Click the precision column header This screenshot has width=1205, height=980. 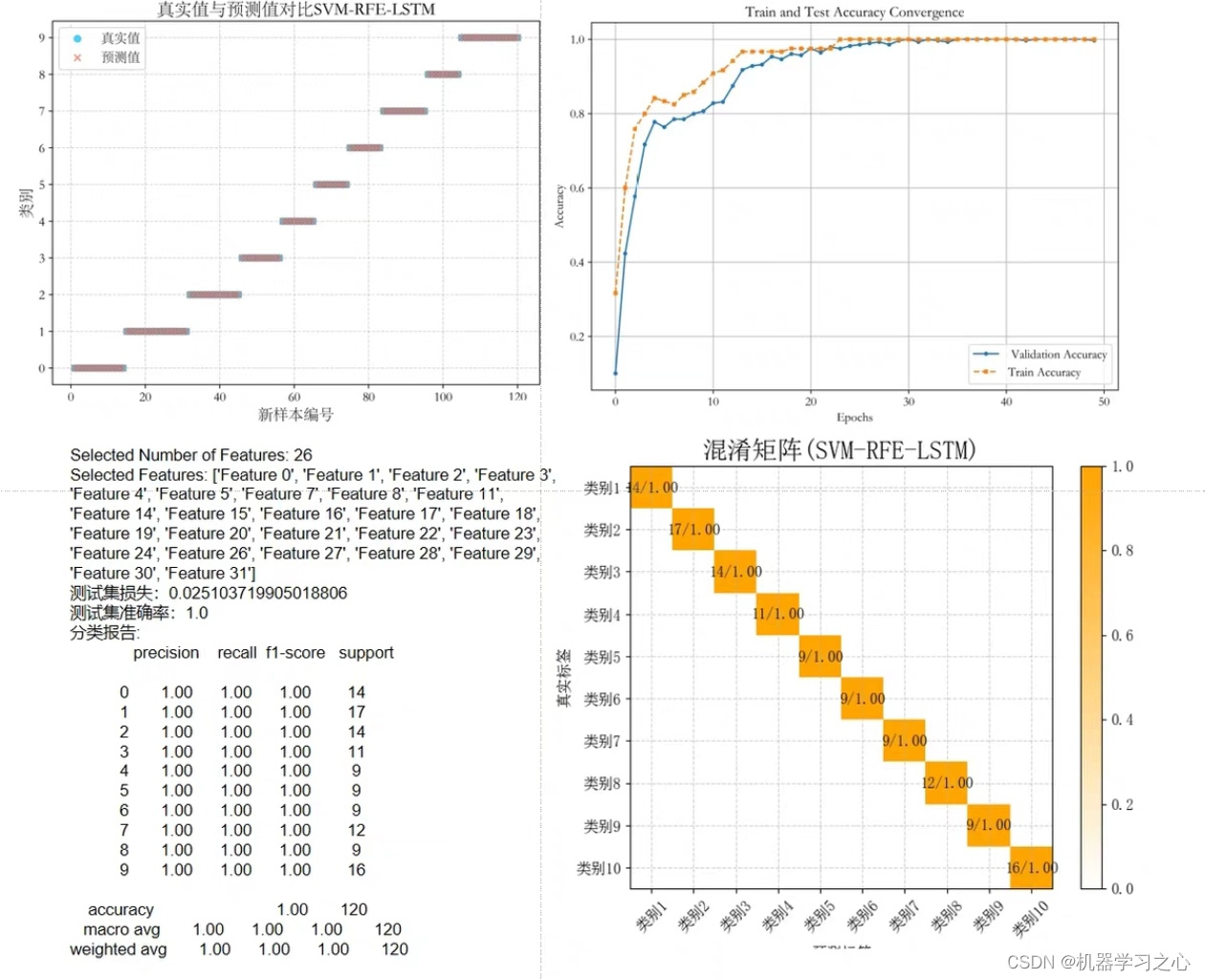(x=166, y=653)
